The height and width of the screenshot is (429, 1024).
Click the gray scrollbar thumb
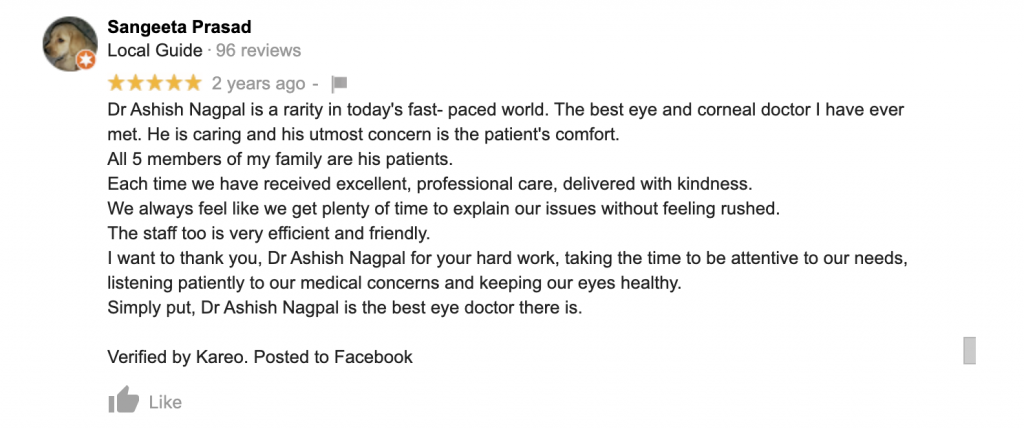tap(968, 350)
